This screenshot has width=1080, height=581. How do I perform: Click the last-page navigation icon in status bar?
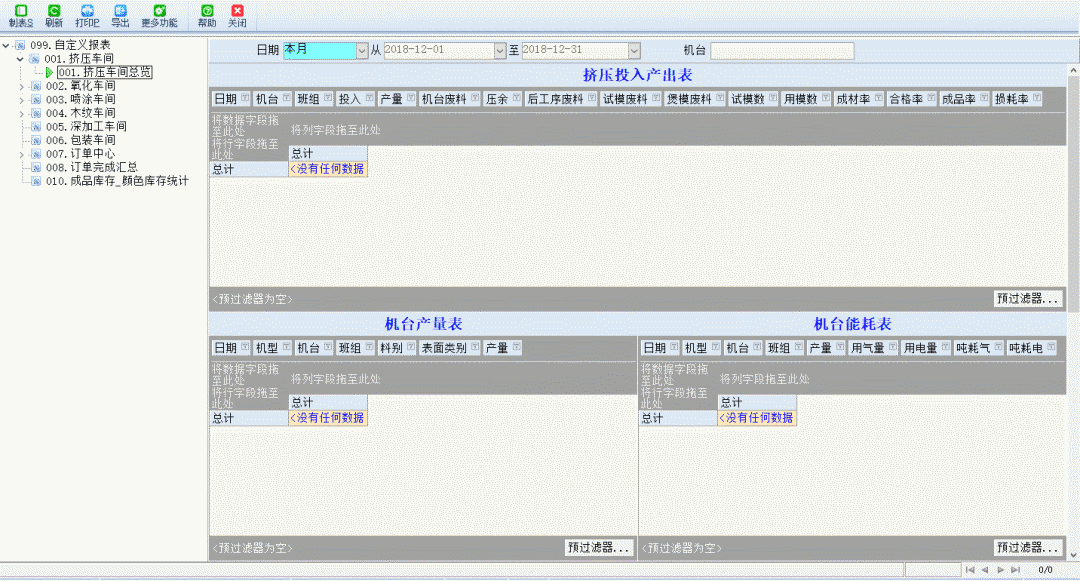pyautogui.click(x=1016, y=570)
